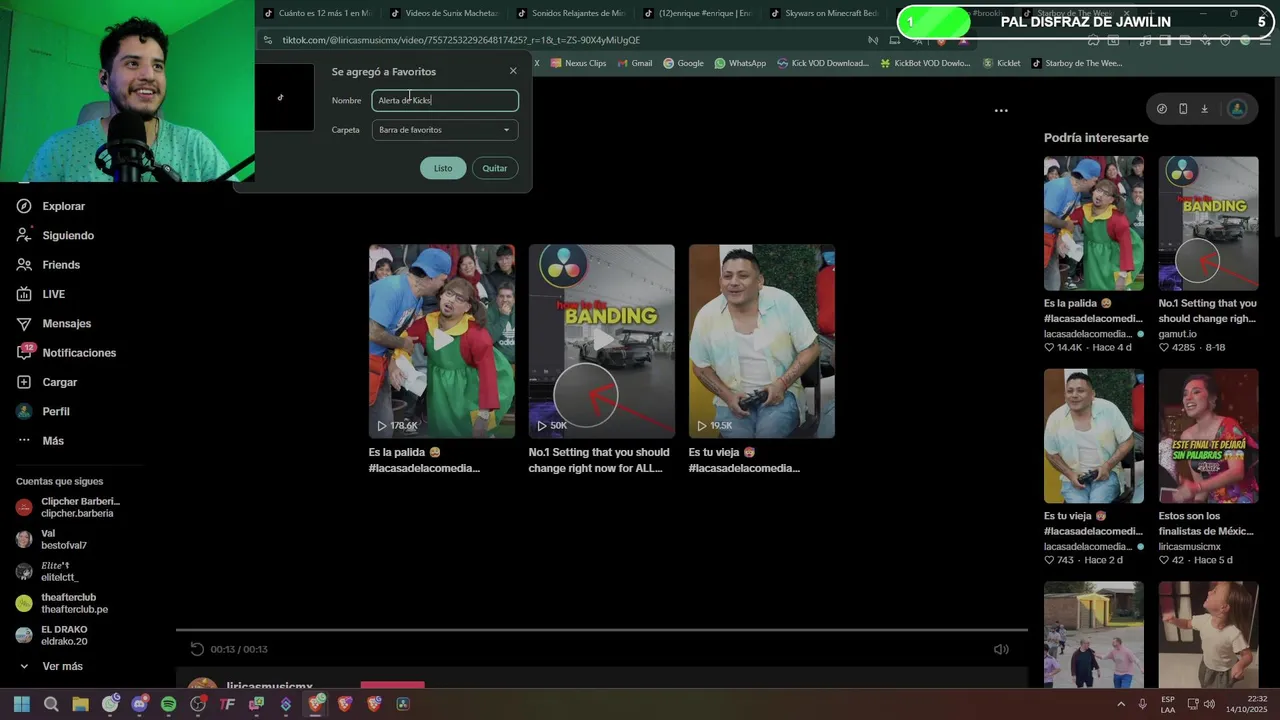
Task: Seek on the video progress bar
Action: coord(602,630)
